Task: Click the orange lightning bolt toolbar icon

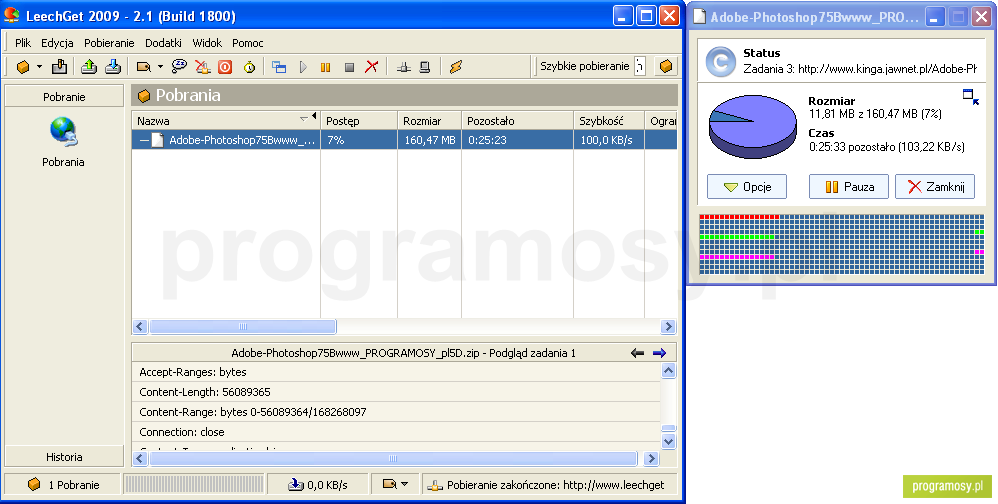Action: (456, 66)
